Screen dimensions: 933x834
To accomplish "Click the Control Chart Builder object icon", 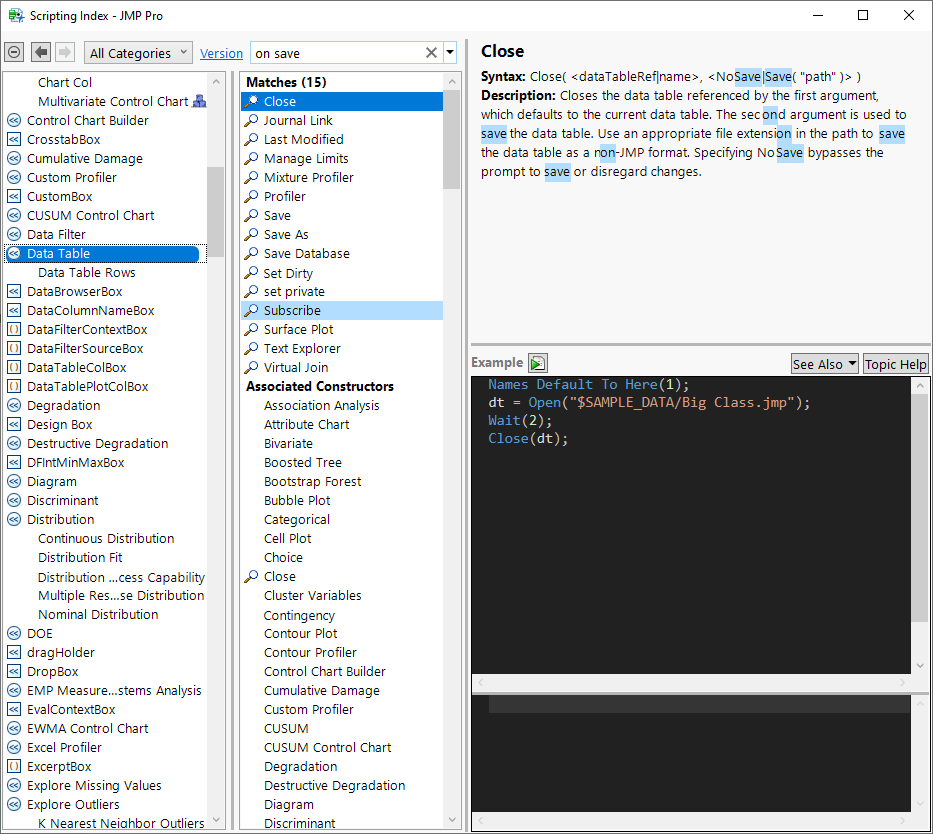I will (14, 120).
